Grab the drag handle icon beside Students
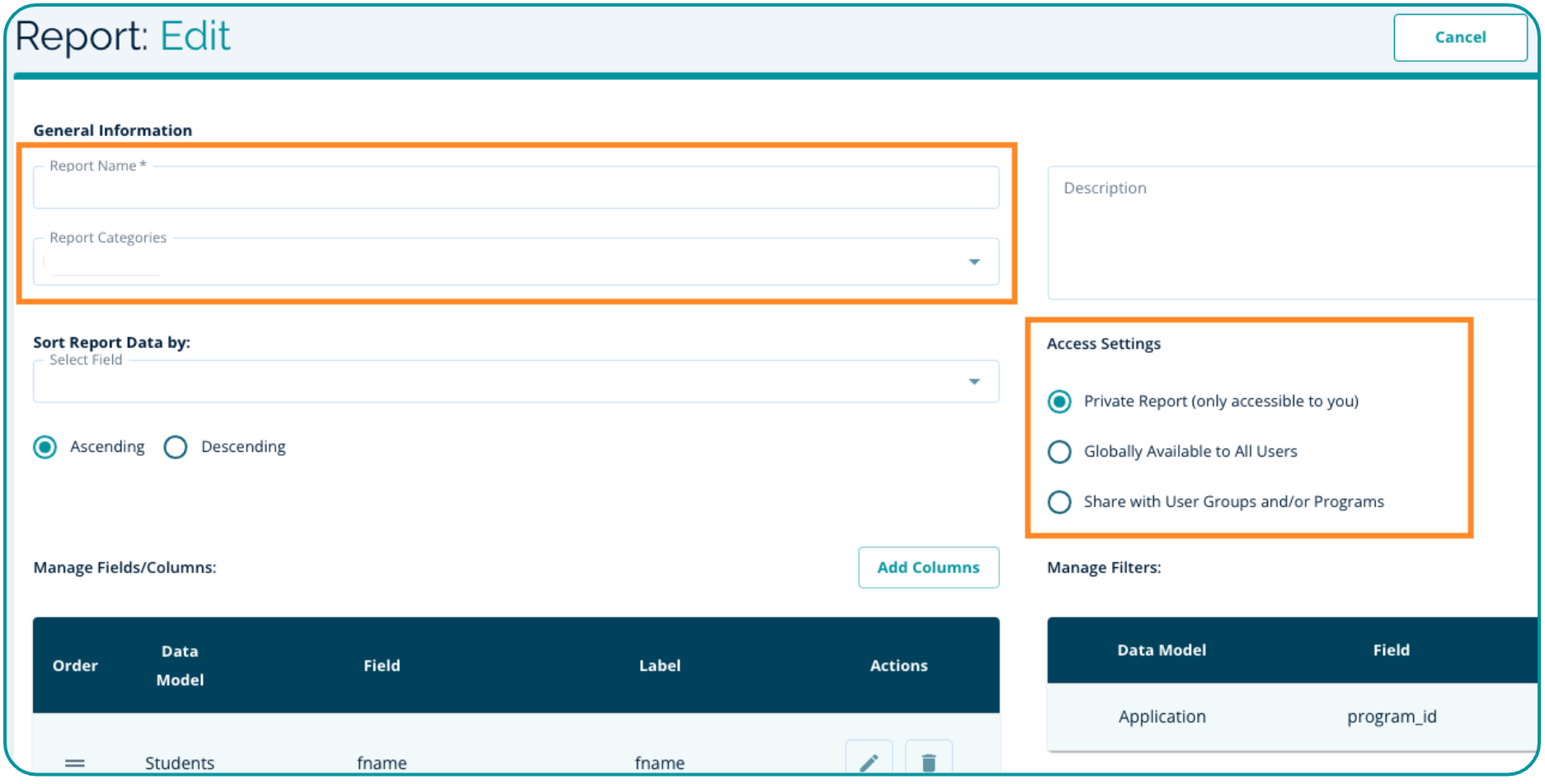This screenshot has width=1545, height=784. [x=75, y=763]
